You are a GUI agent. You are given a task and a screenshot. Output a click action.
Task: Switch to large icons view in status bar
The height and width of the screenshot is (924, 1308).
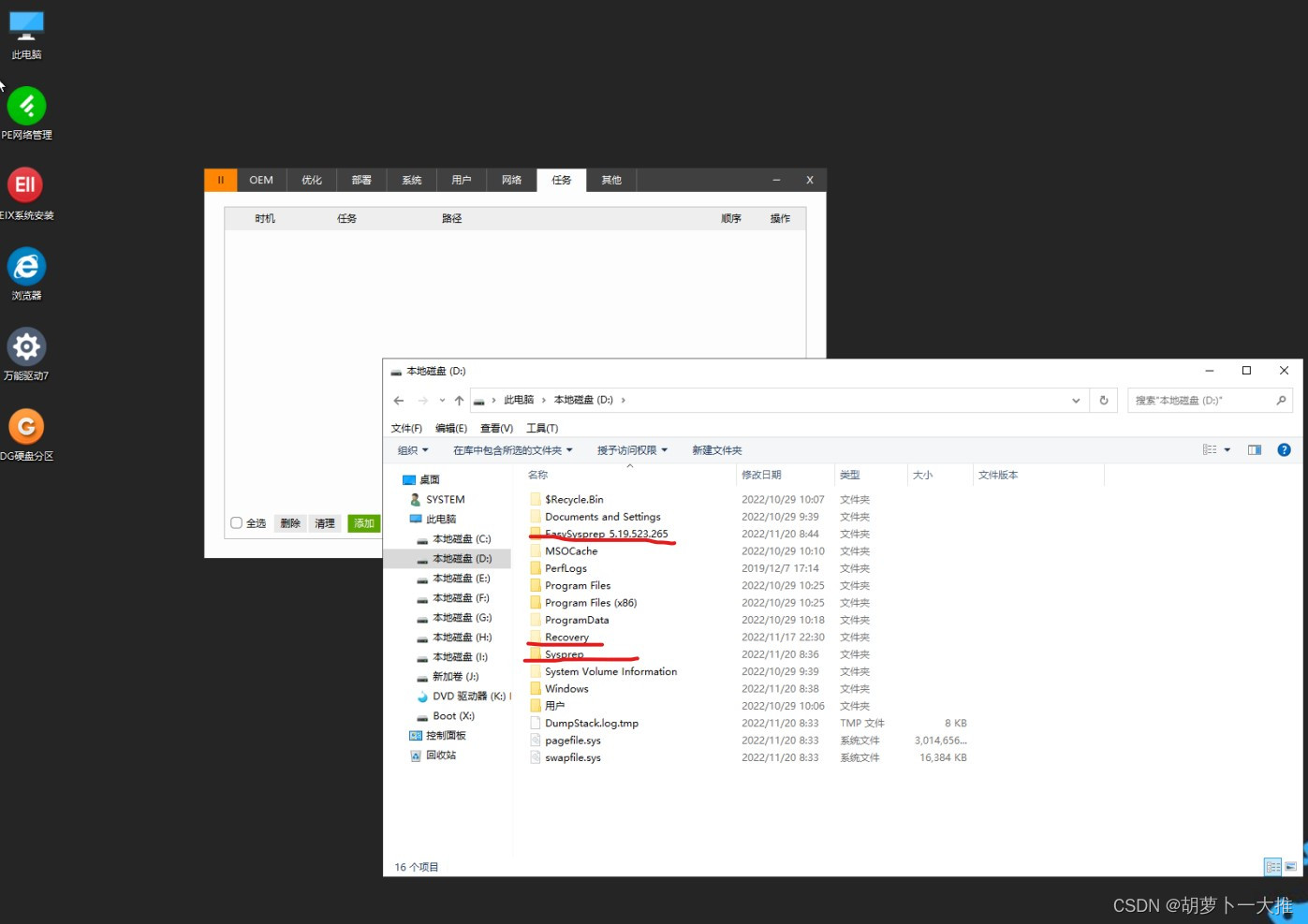pyautogui.click(x=1291, y=867)
